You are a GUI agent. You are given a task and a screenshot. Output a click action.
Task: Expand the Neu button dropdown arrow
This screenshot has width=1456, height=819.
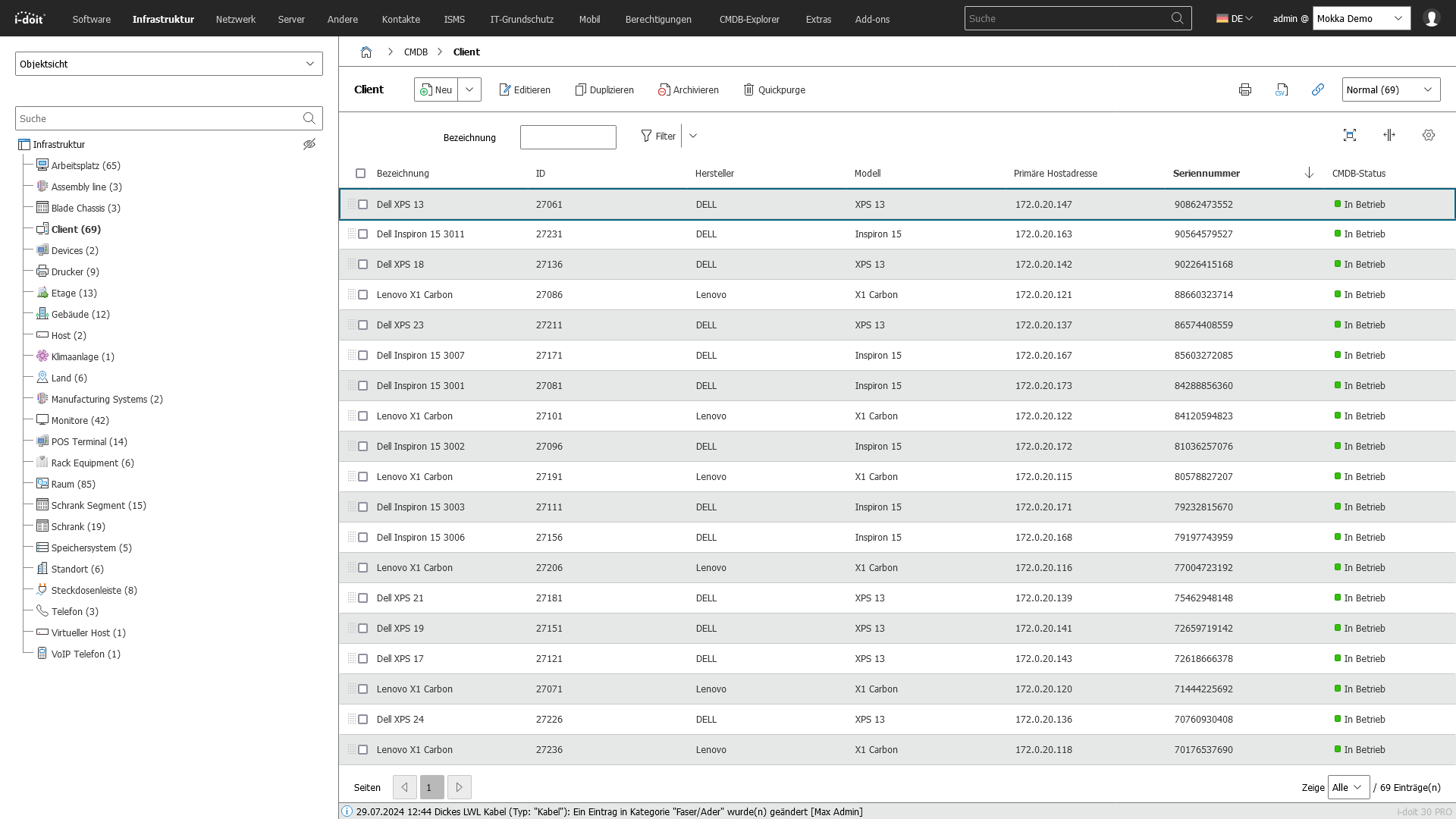[x=469, y=89]
